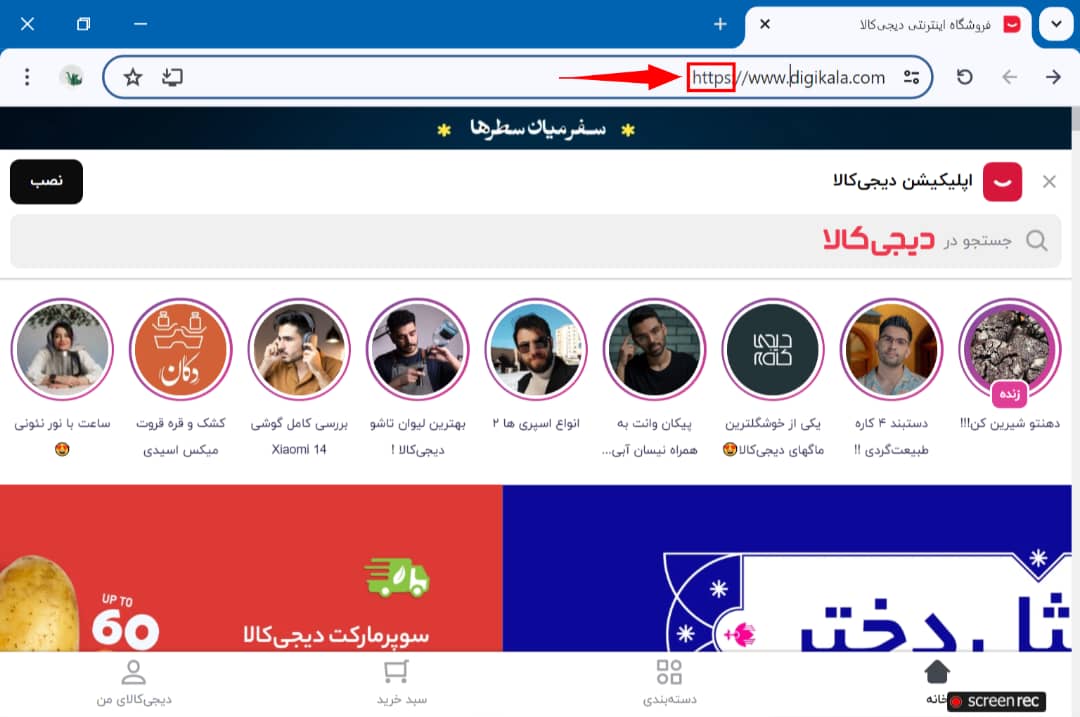This screenshot has height=717, width=1080.
Task: Click the Digikala search field
Action: [x=535, y=241]
